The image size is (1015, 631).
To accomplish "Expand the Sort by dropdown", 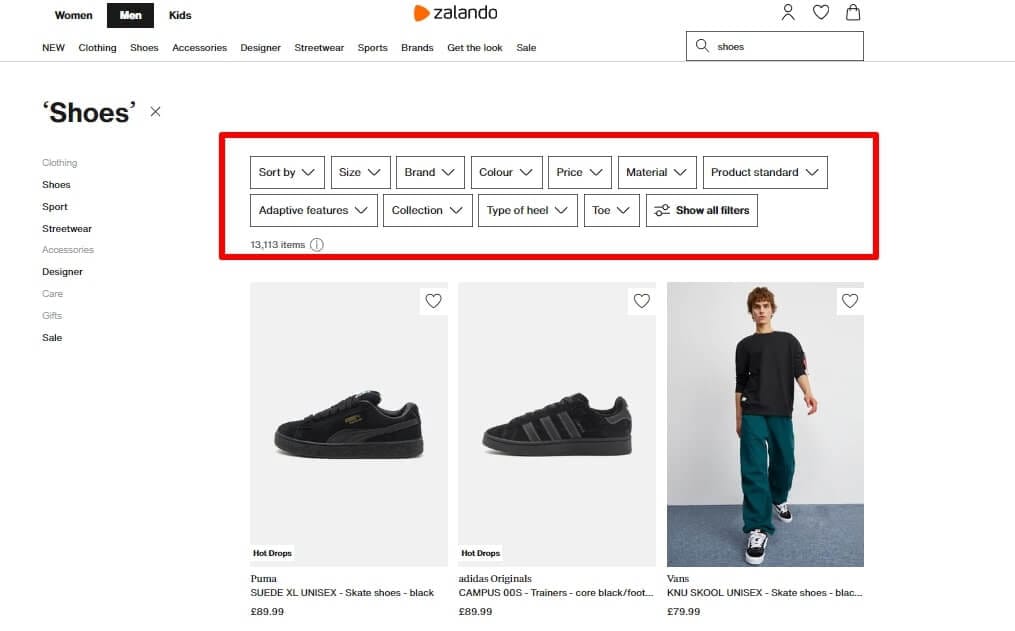I will [287, 172].
